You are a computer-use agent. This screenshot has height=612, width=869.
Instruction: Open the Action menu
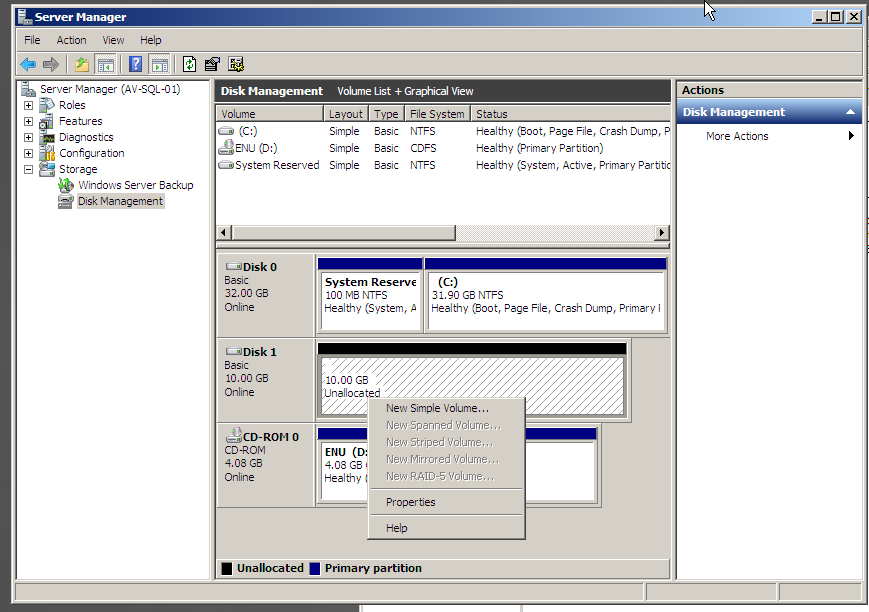click(71, 40)
